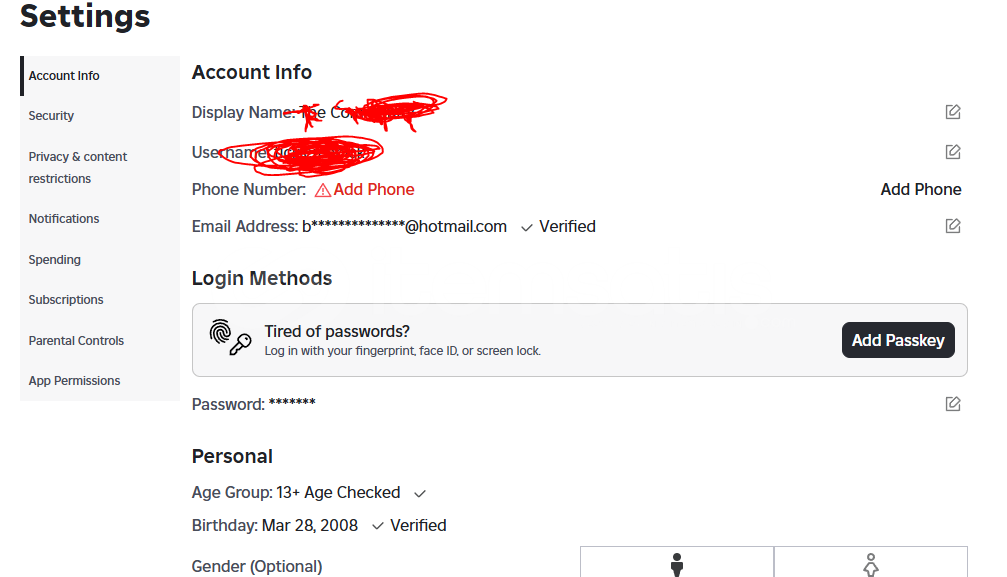
Task: Add a Passkey login method
Action: point(898,340)
